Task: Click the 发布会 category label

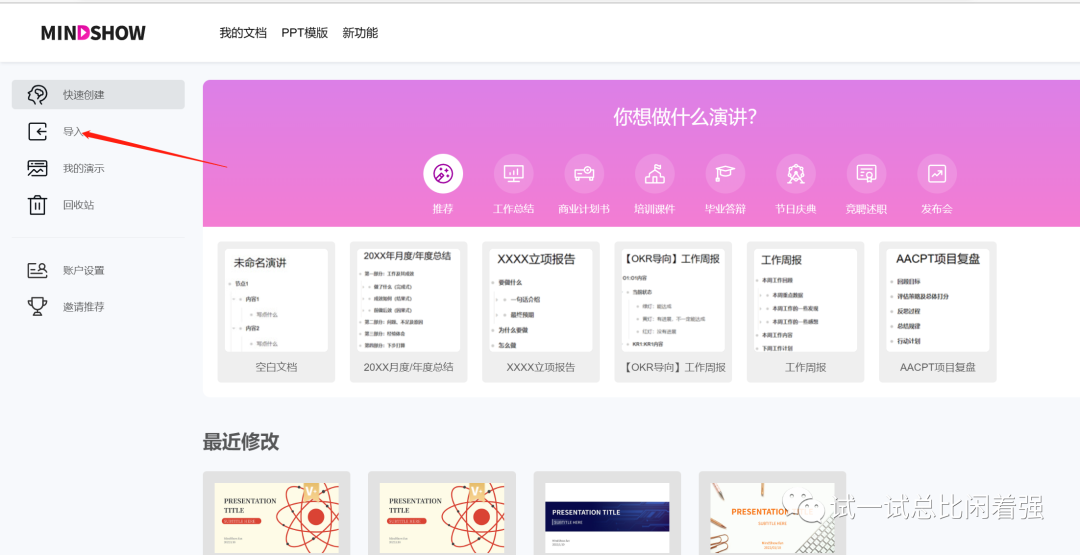Action: (x=937, y=209)
